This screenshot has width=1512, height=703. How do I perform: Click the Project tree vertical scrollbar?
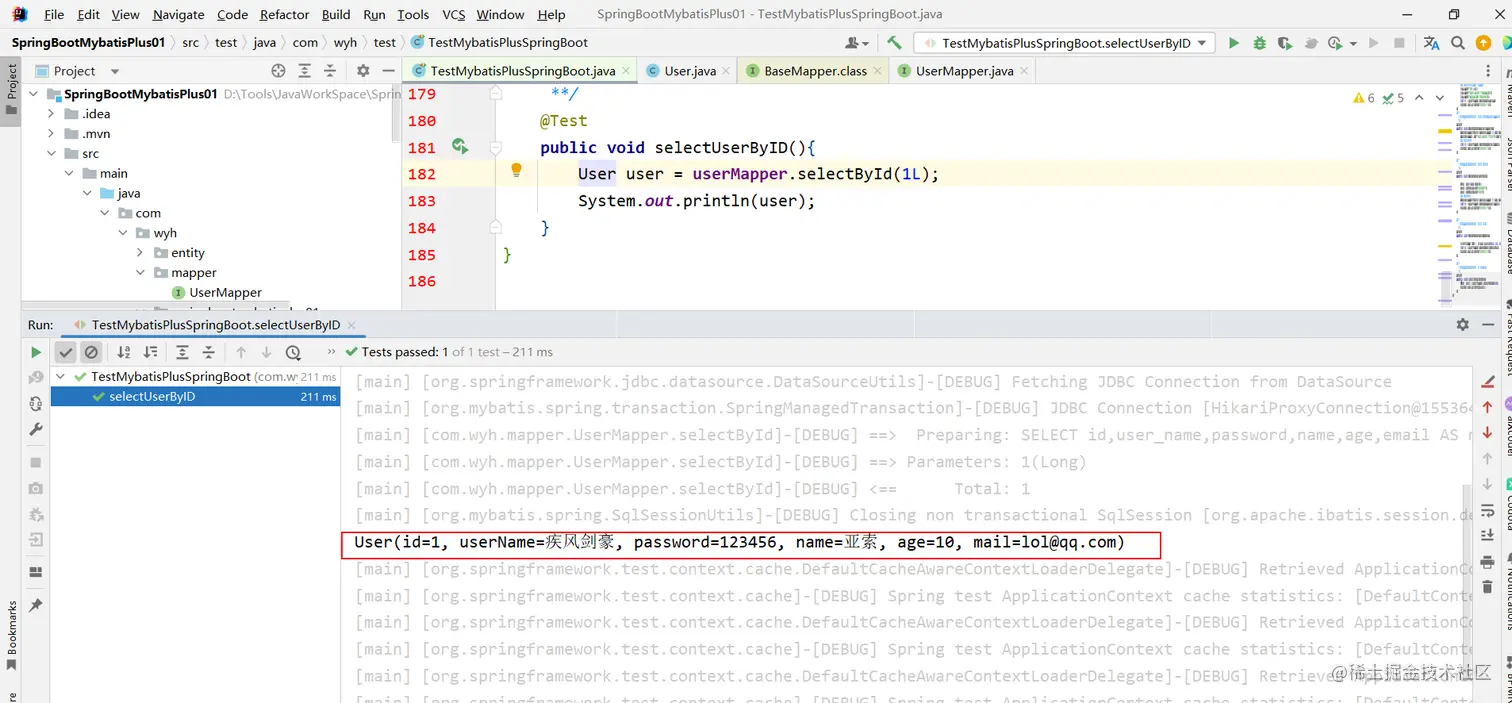coord(396,115)
